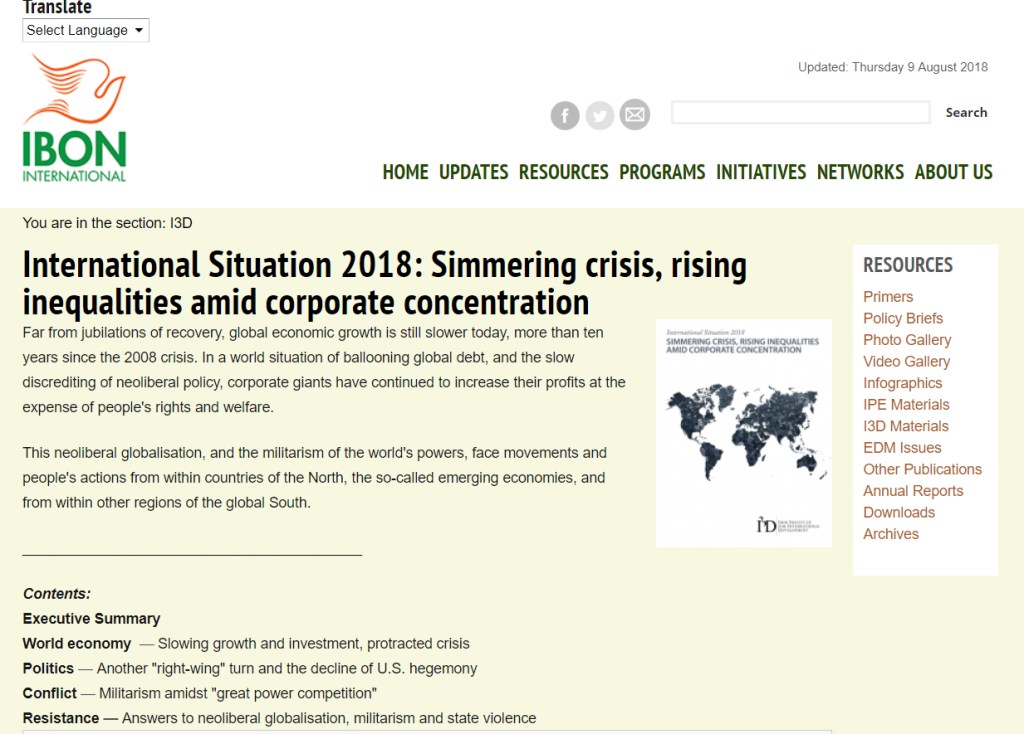Open the Photo Gallery
The width and height of the screenshot is (1024, 734).
[906, 340]
